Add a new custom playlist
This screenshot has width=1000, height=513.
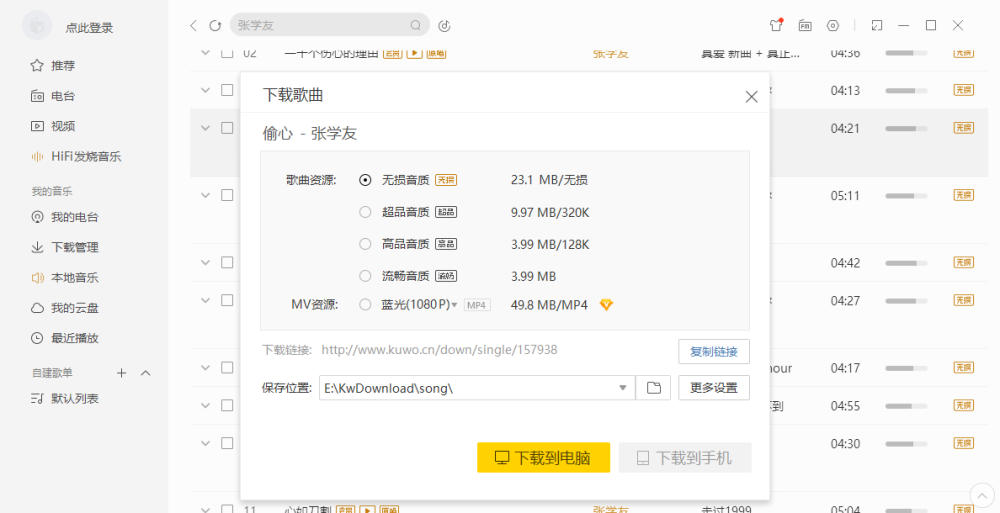(x=121, y=373)
